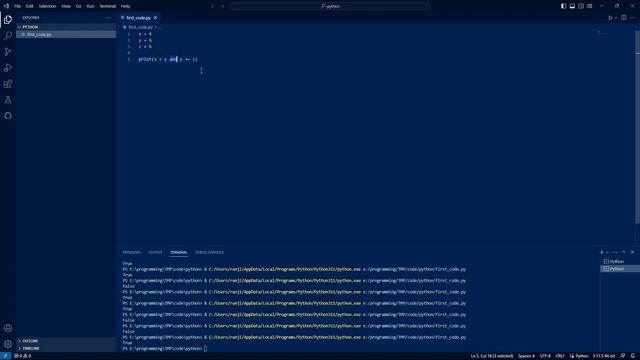Open the Selection menu

[x=47, y=6]
